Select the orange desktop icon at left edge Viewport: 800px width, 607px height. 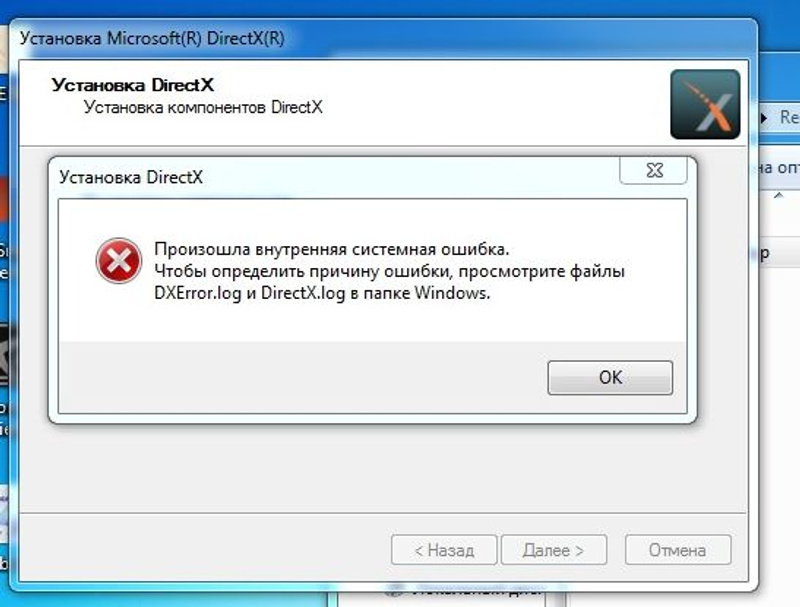click(x=4, y=199)
